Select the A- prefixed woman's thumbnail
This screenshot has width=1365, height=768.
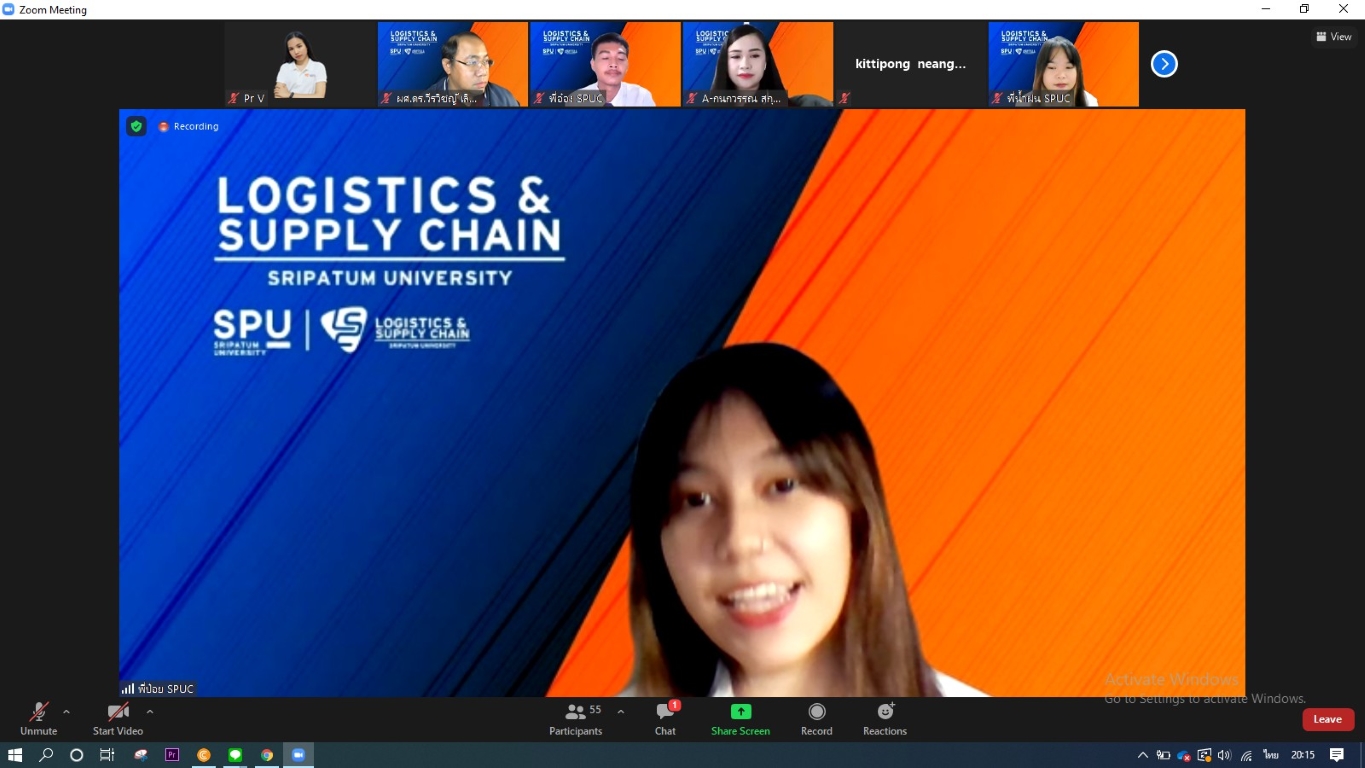758,64
